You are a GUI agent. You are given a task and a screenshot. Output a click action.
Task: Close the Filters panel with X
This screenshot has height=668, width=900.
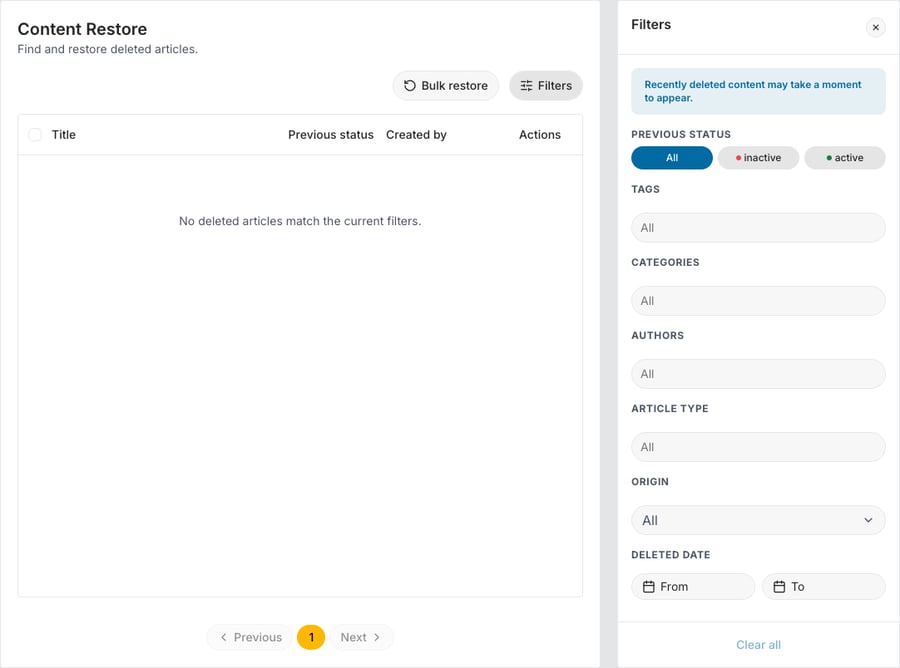point(875,27)
